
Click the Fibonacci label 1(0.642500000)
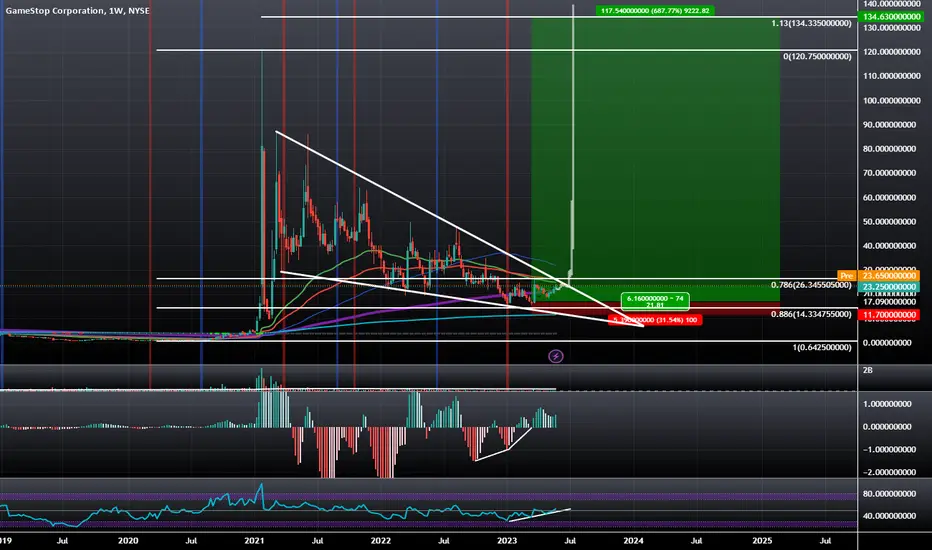822,347
